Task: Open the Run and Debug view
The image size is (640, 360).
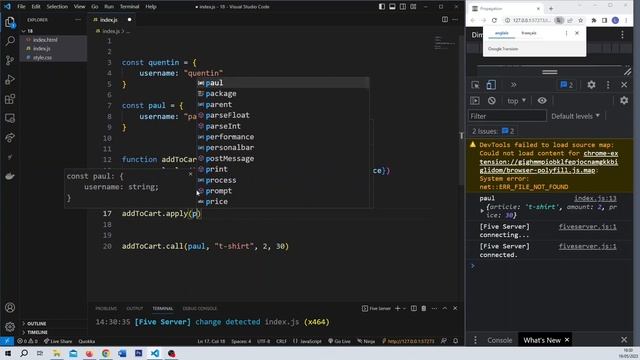Action: [x=10, y=80]
